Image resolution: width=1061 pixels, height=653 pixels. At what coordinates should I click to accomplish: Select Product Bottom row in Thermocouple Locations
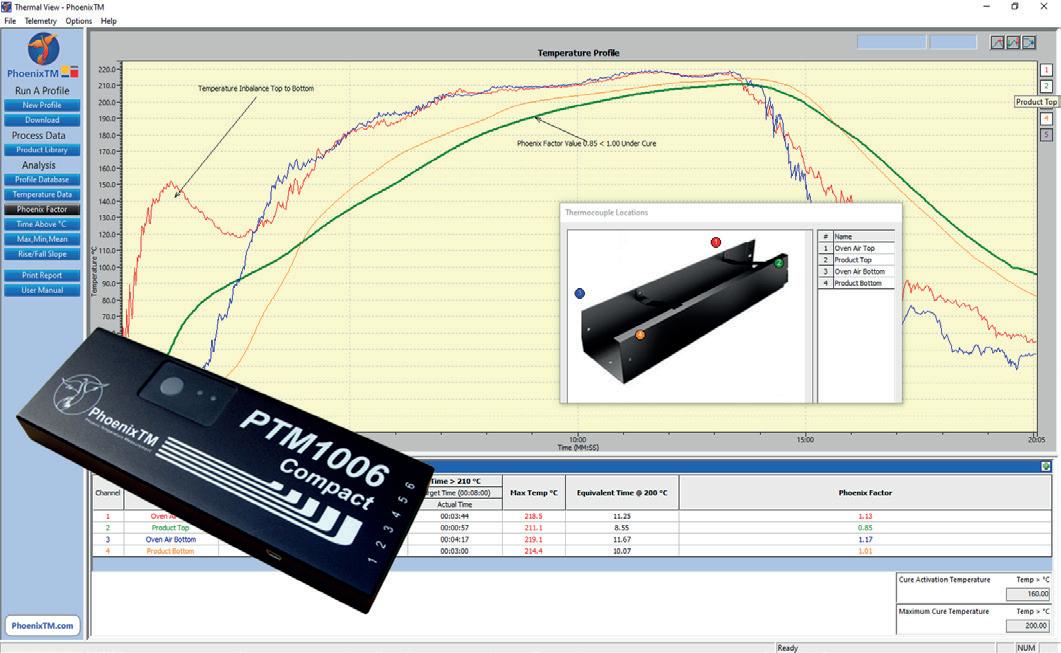856,283
